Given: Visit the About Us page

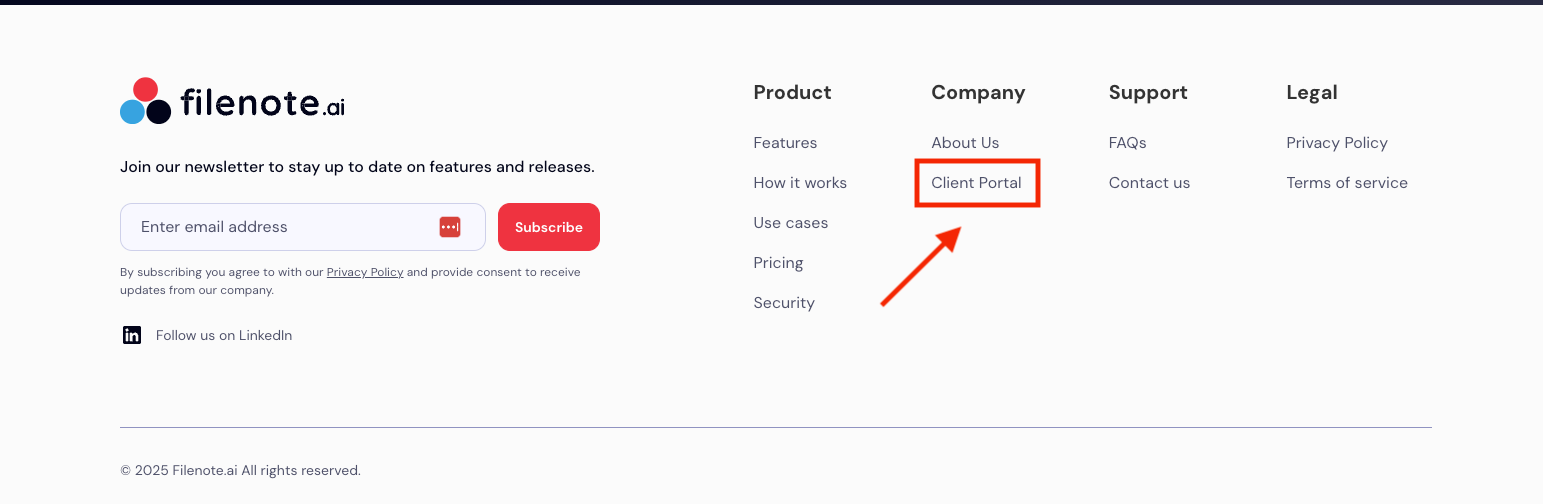Looking at the screenshot, I should click(x=965, y=143).
